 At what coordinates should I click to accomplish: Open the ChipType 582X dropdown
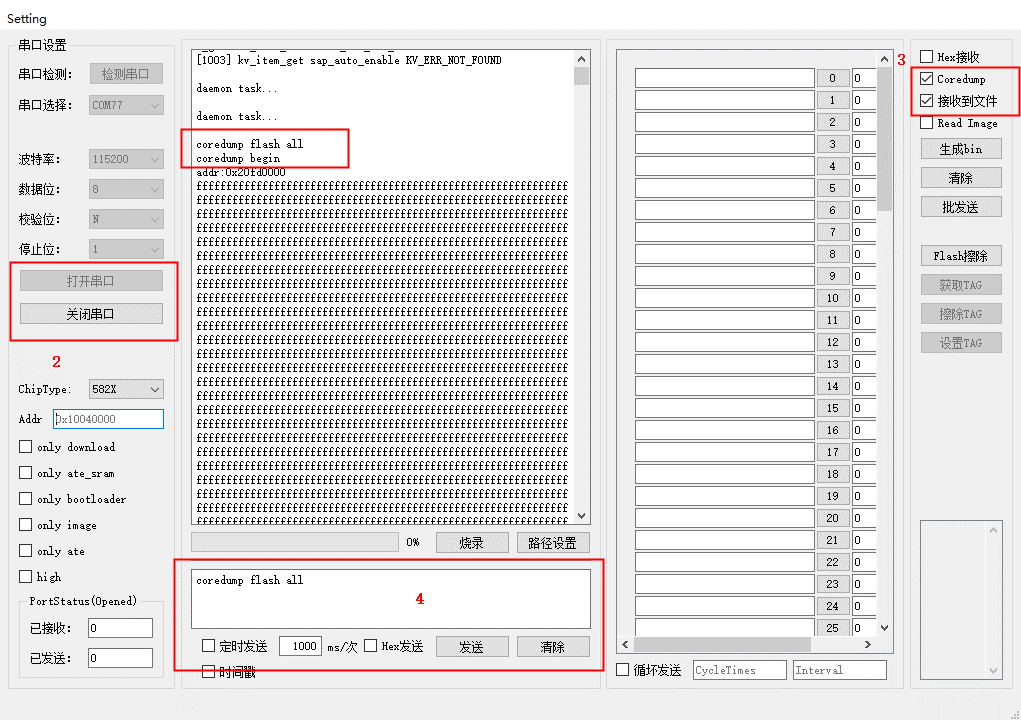click(126, 389)
